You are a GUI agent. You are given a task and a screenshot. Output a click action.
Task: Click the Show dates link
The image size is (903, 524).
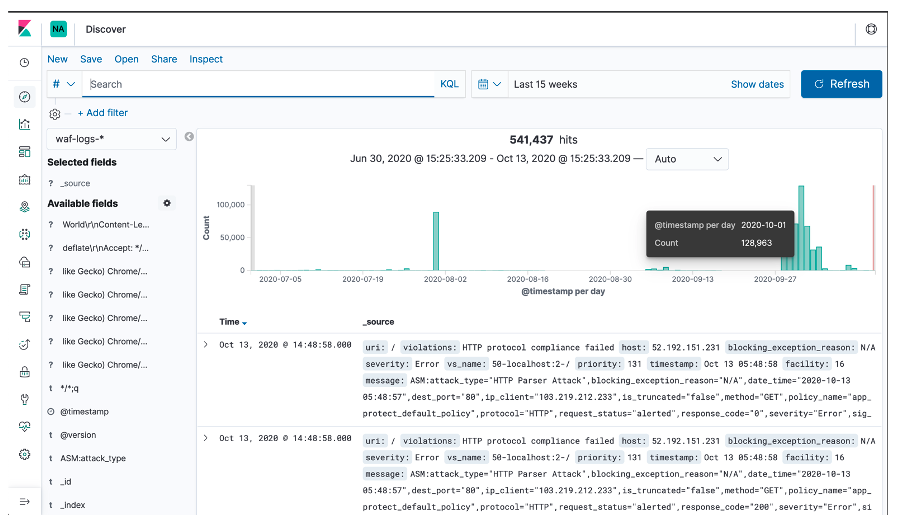click(757, 84)
